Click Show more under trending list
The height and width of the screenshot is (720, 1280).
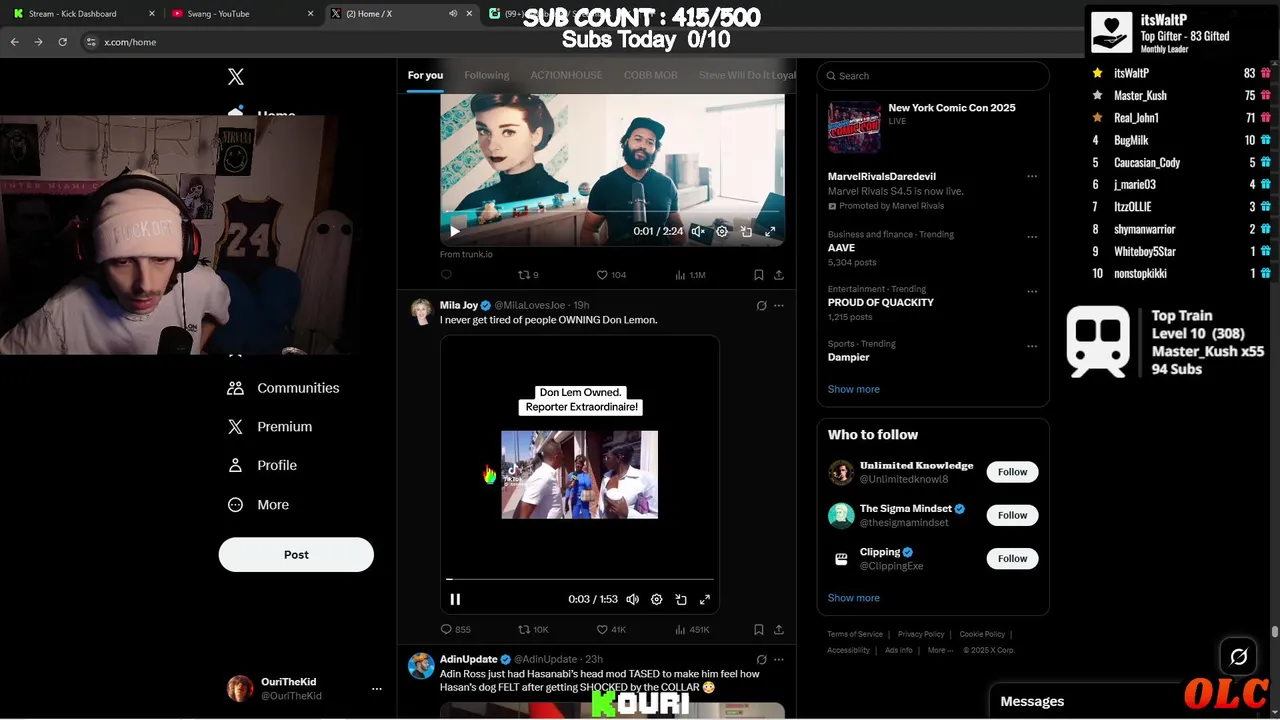[x=853, y=389]
